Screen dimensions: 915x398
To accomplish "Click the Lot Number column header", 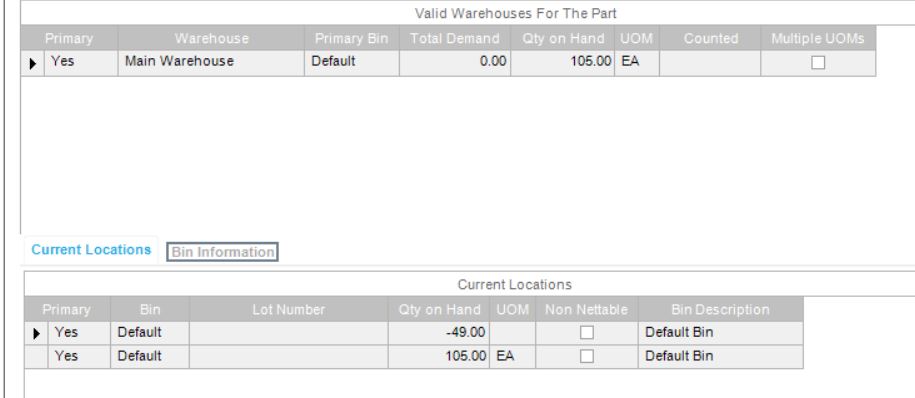I will click(x=288, y=309).
